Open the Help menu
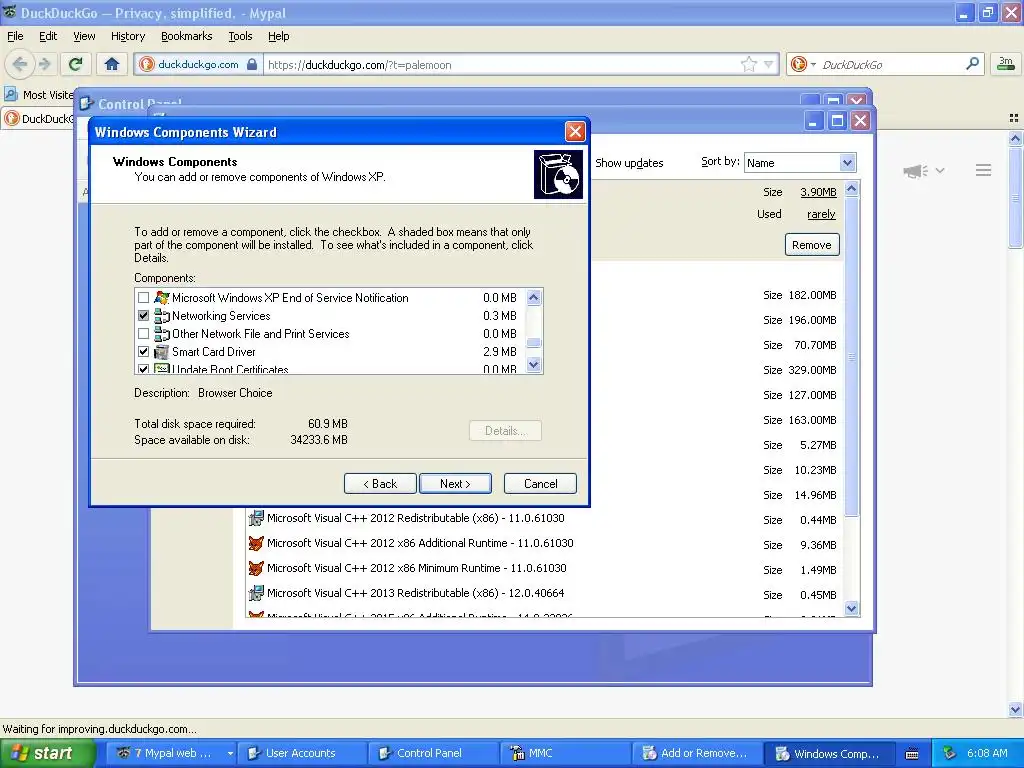The image size is (1024, 768). (x=278, y=36)
